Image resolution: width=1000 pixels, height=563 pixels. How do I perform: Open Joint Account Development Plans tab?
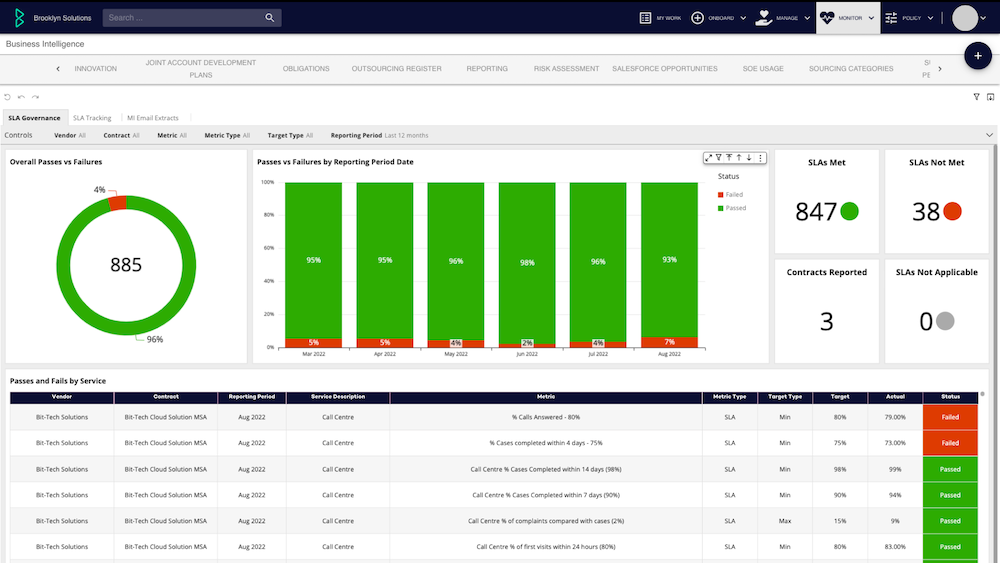pyautogui.click(x=201, y=69)
